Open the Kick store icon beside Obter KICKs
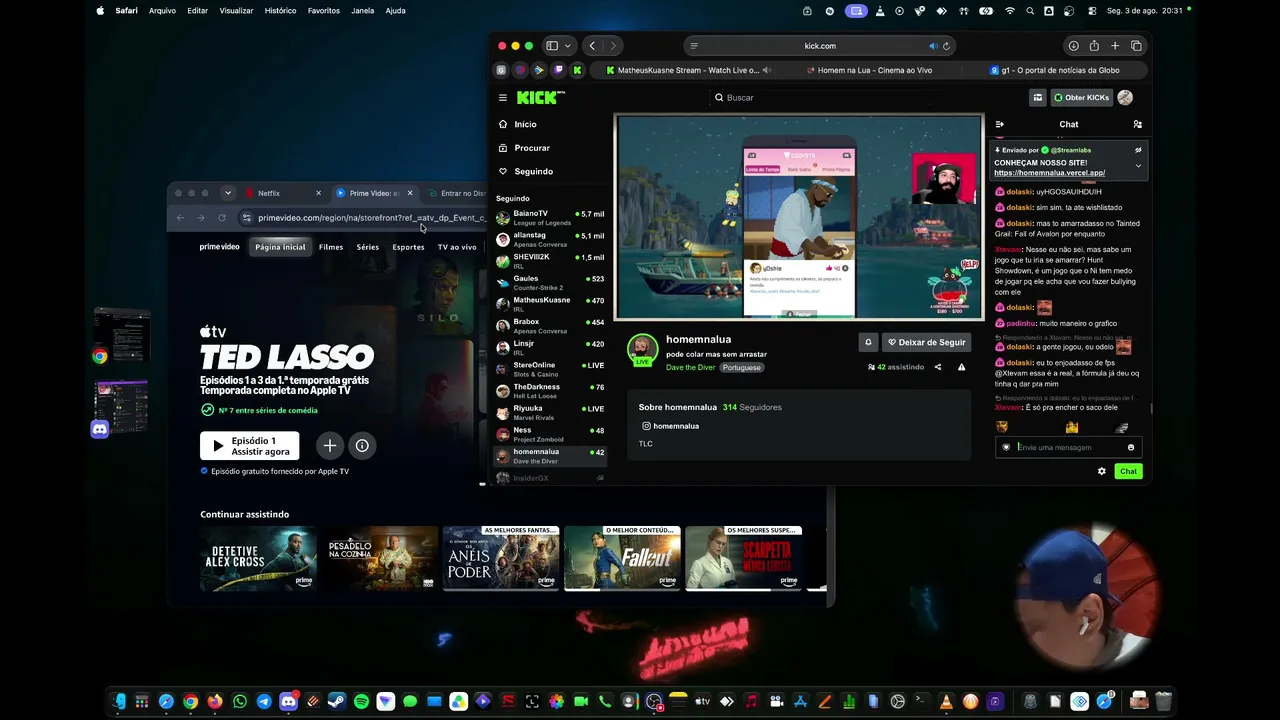 (x=1038, y=97)
